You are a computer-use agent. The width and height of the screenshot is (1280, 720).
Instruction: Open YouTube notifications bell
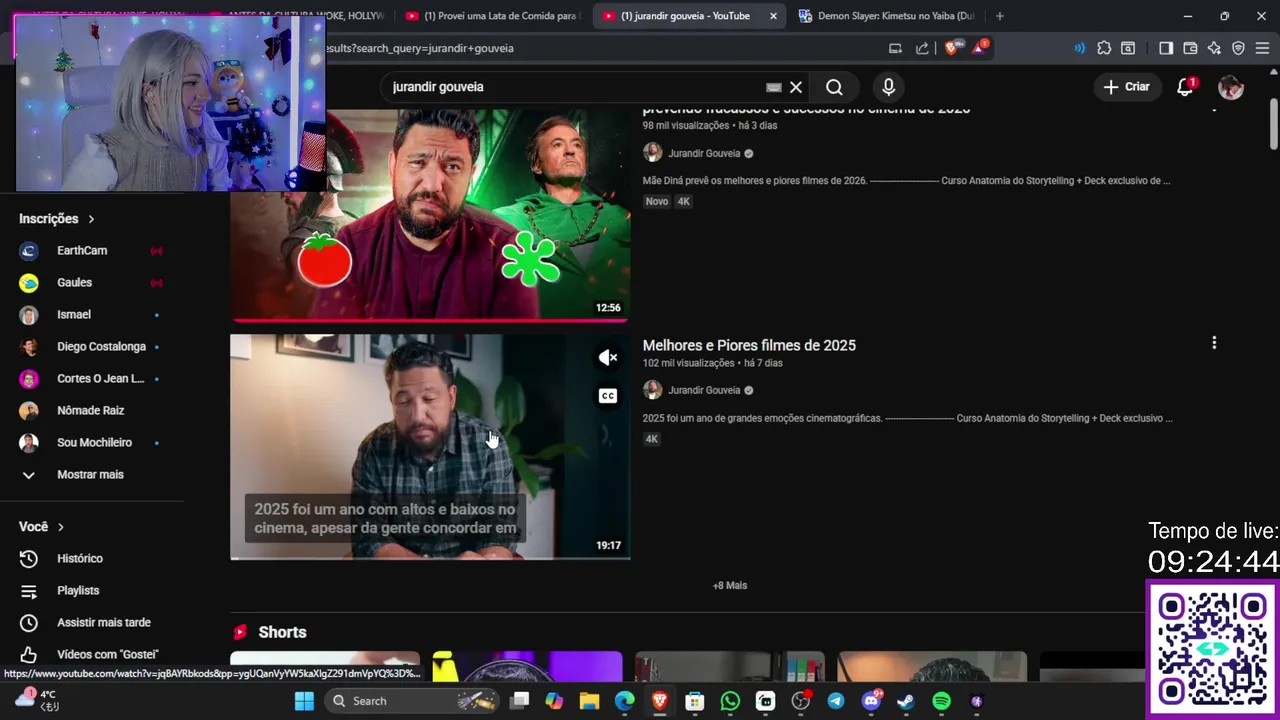(x=1185, y=87)
